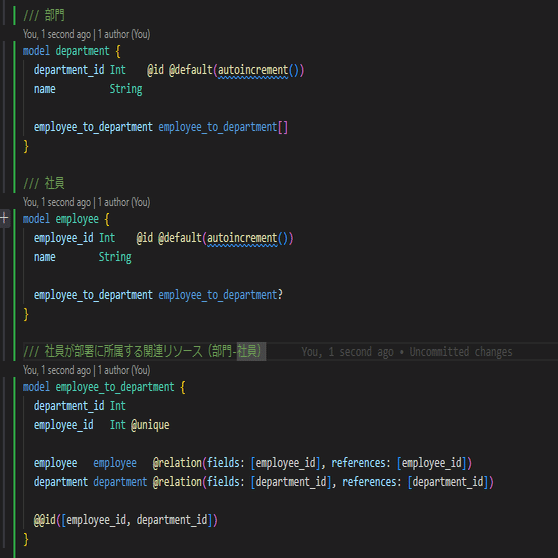
Task: Click the 'employee' name after the model keyword
Action: tap(77, 219)
